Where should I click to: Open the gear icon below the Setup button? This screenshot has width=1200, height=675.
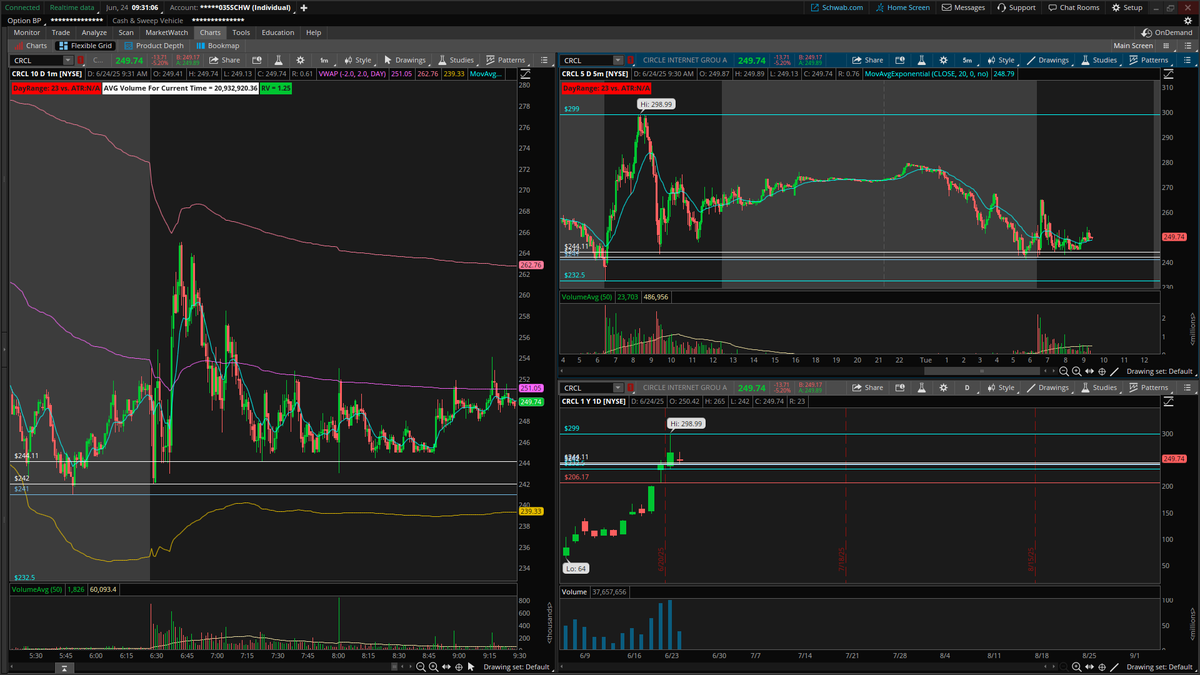pyautogui.click(x=1187, y=20)
